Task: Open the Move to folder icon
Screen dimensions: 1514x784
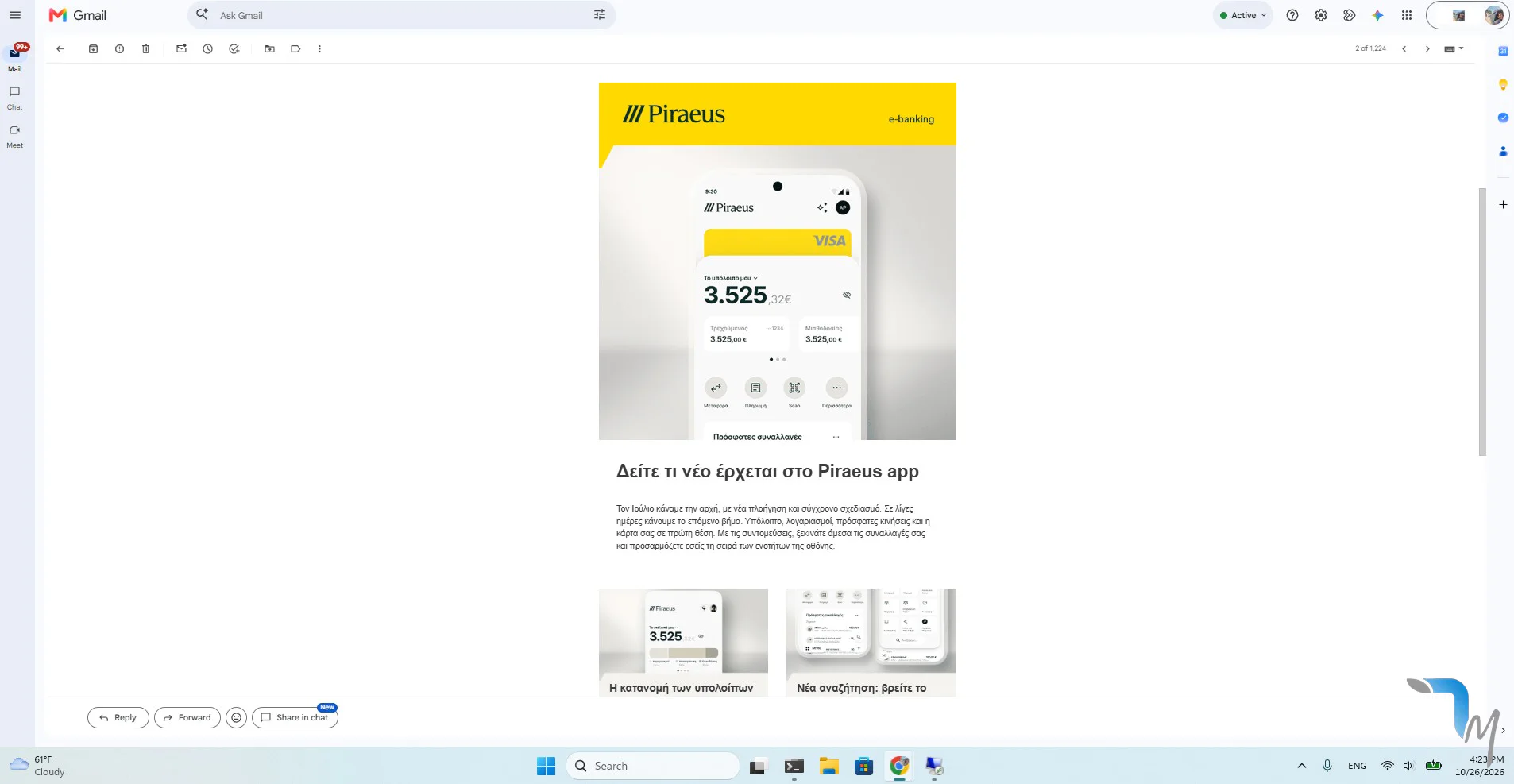Action: point(269,48)
